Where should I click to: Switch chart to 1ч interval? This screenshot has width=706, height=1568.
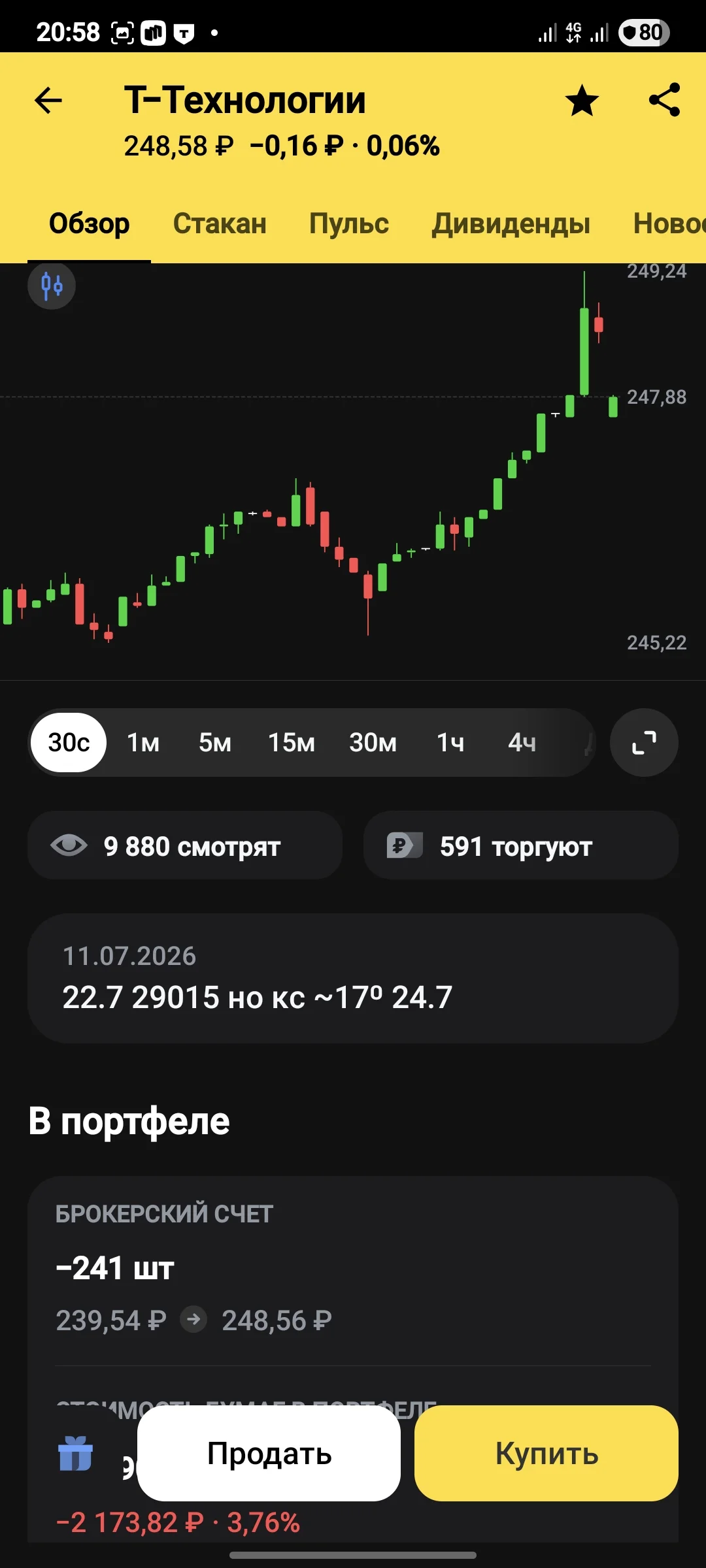pyautogui.click(x=450, y=742)
